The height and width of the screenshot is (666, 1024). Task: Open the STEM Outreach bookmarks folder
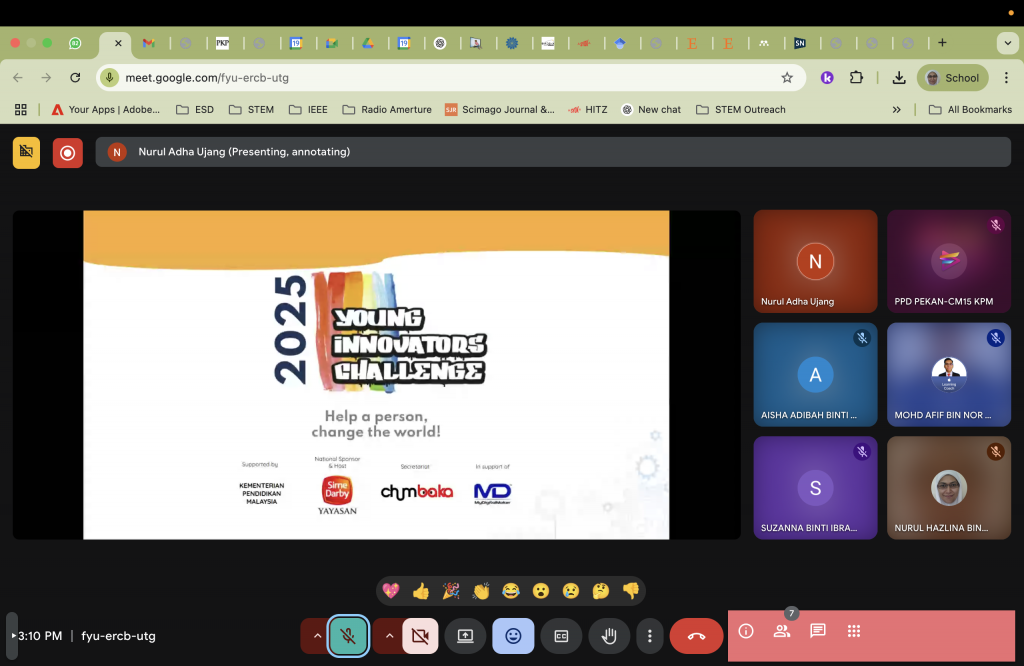coord(741,110)
